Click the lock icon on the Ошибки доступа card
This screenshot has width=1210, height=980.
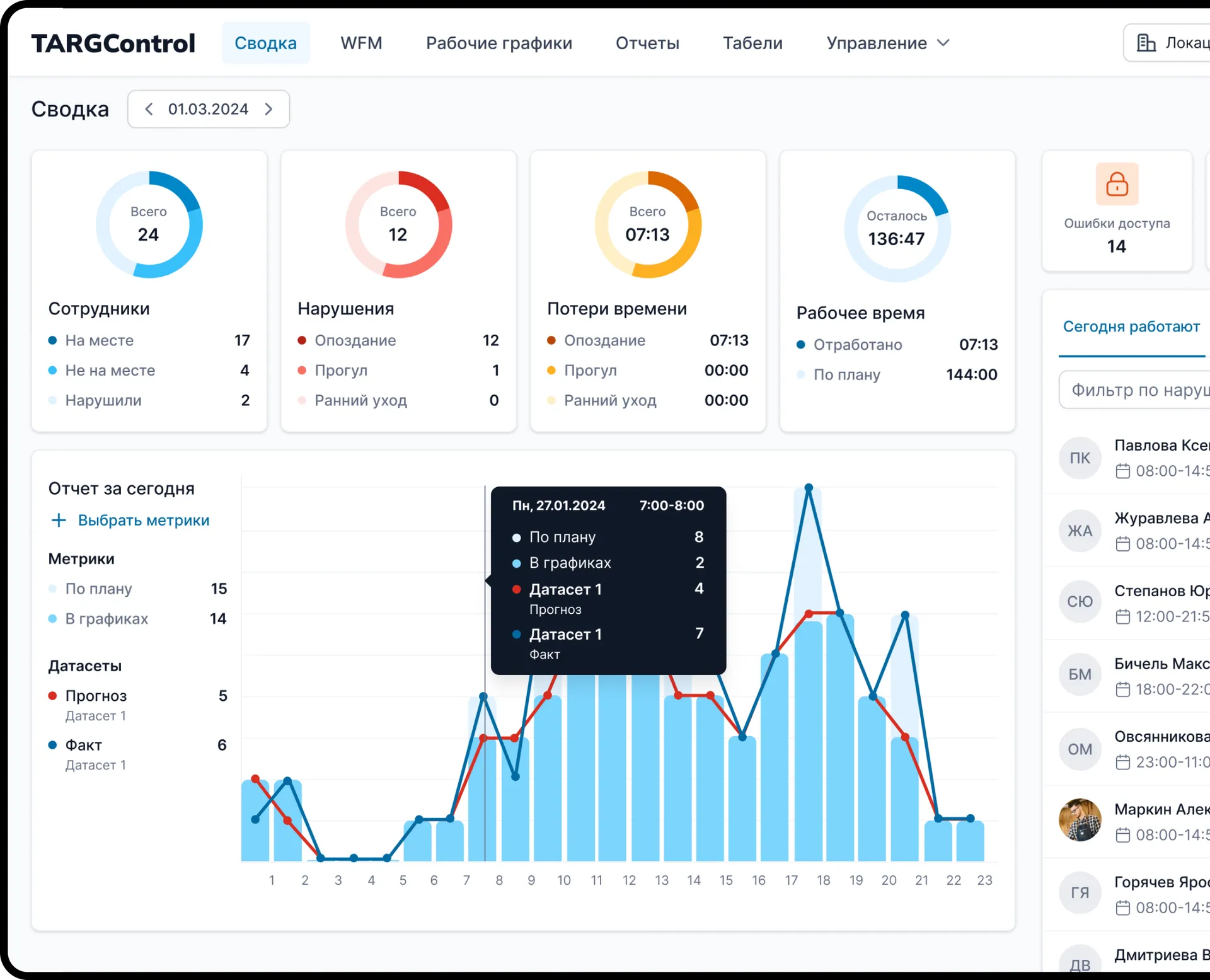click(x=1116, y=184)
